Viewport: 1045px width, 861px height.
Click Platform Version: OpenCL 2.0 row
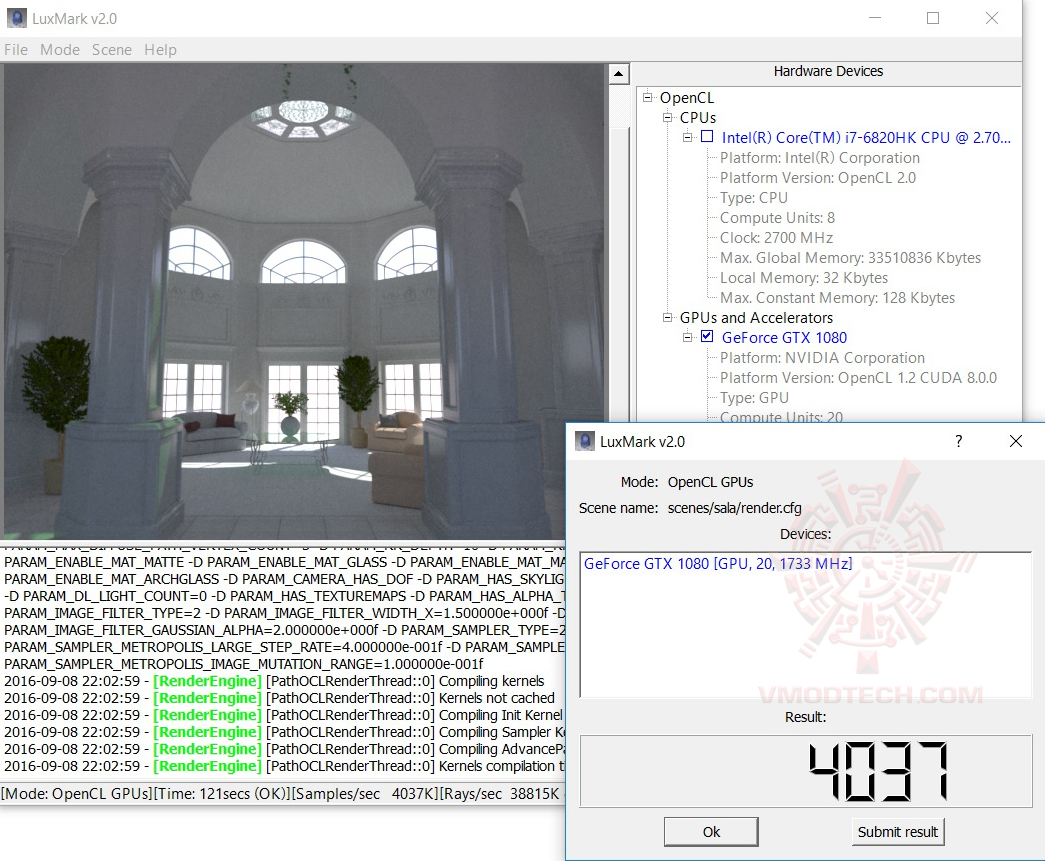[818, 178]
